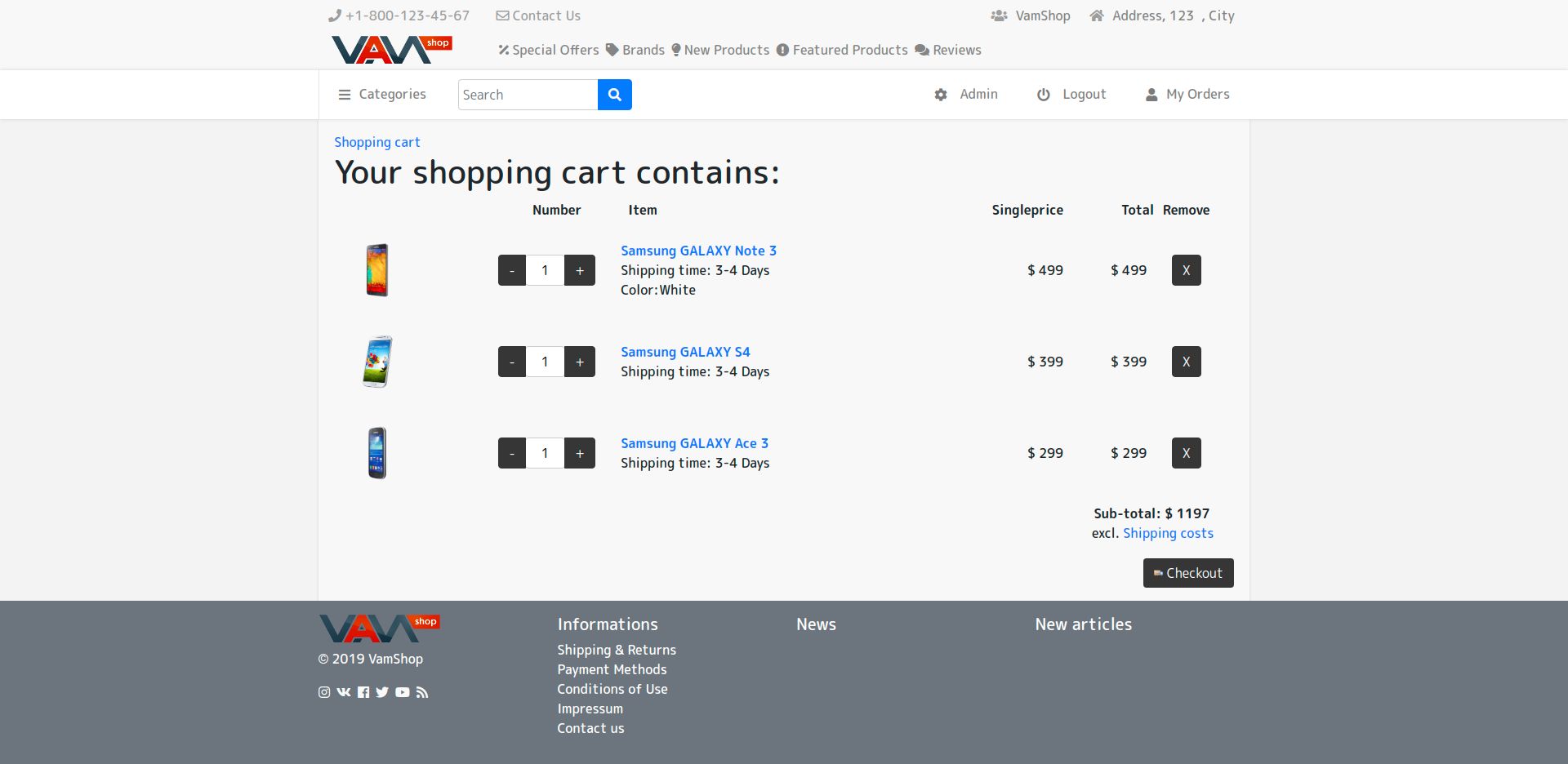Remove Samsung GALAXY Ace 3 from cart

[x=1186, y=453]
